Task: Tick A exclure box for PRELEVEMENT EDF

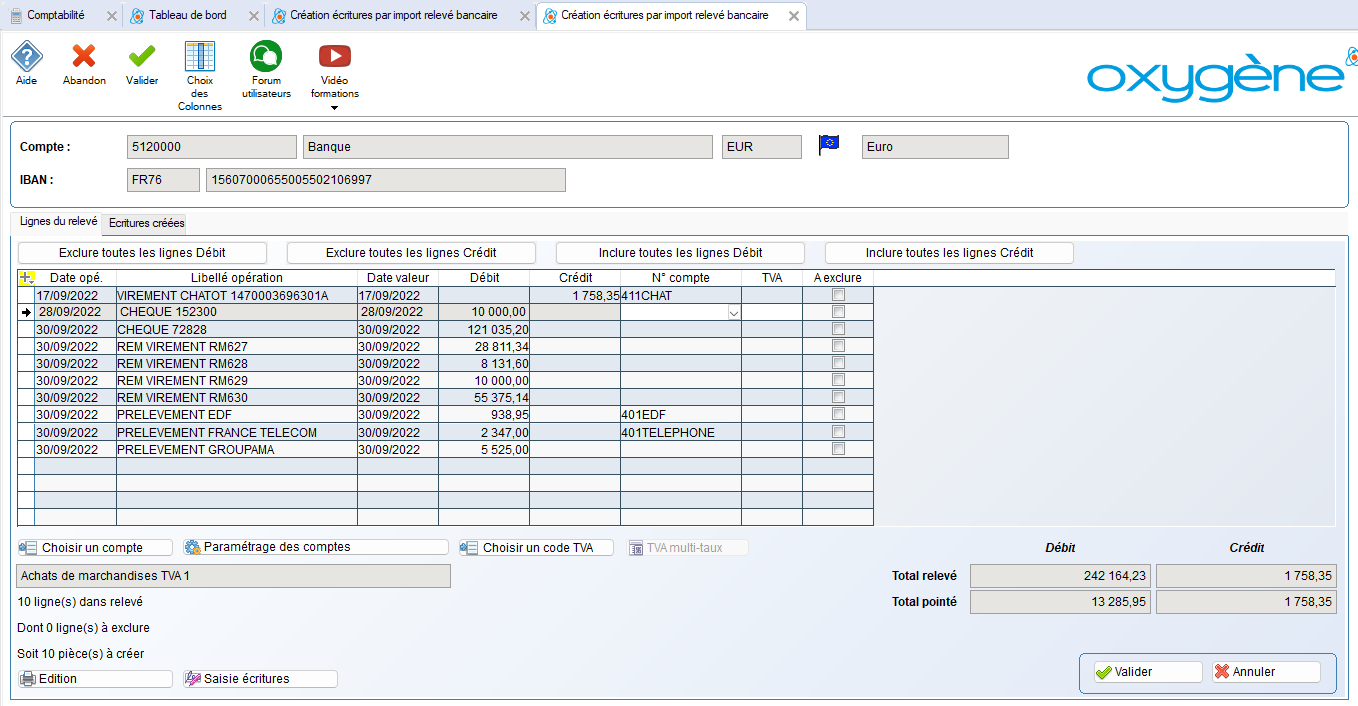Action: click(x=838, y=414)
